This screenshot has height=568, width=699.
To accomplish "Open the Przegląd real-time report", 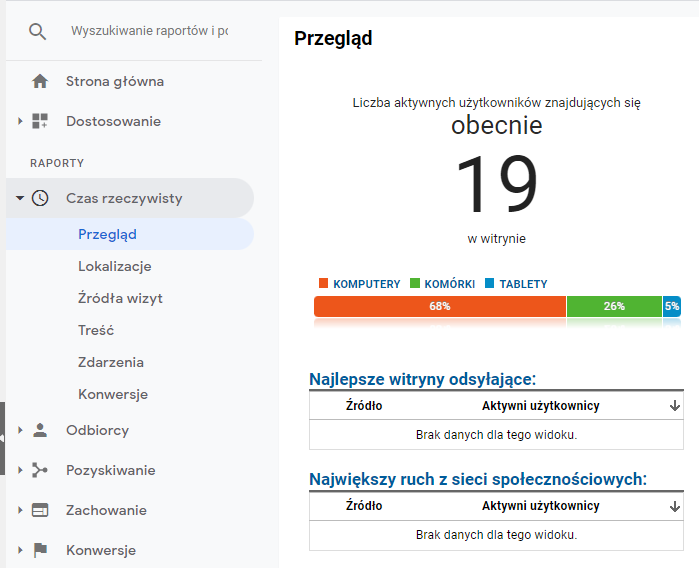I will pyautogui.click(x=107, y=235).
